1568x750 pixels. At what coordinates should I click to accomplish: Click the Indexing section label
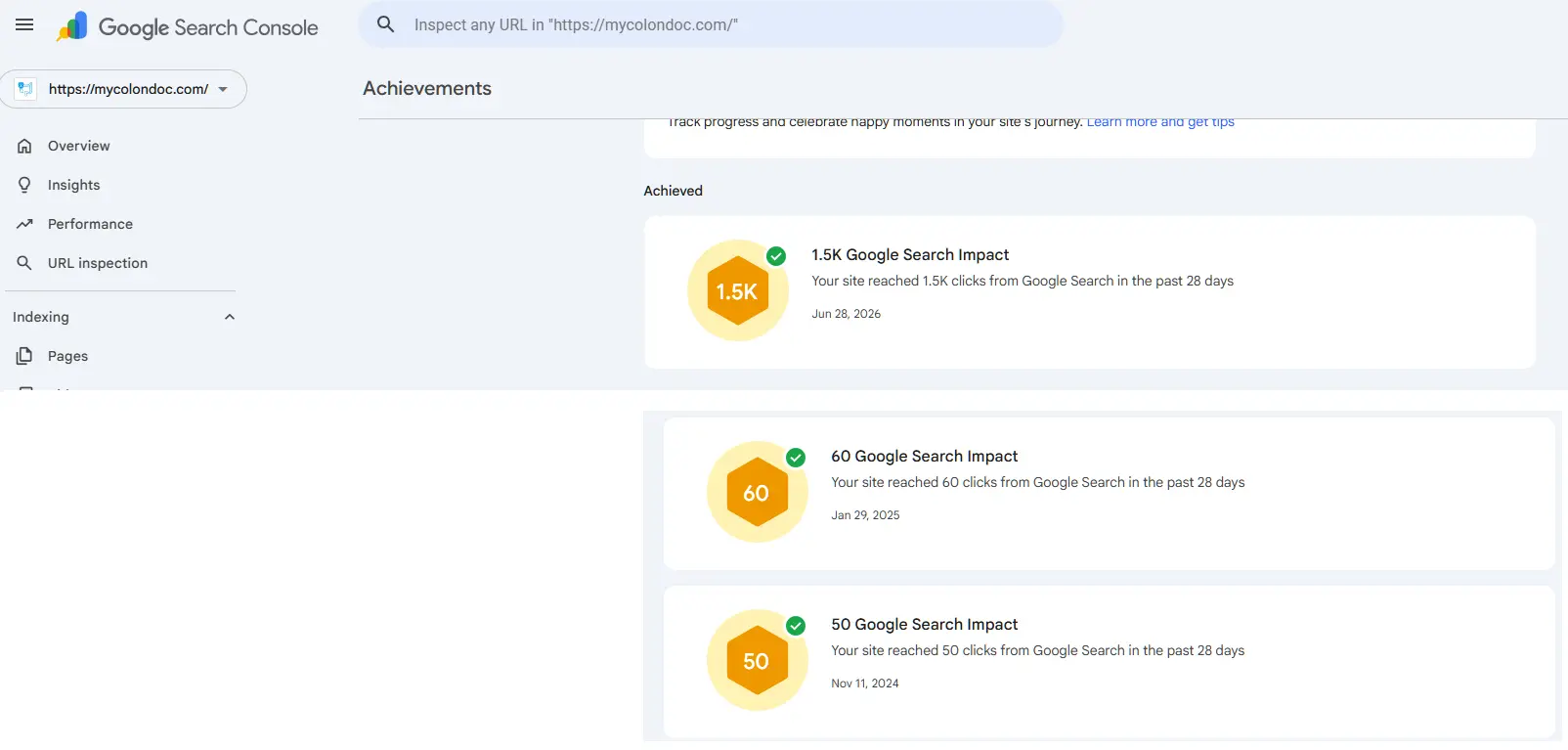pos(41,317)
